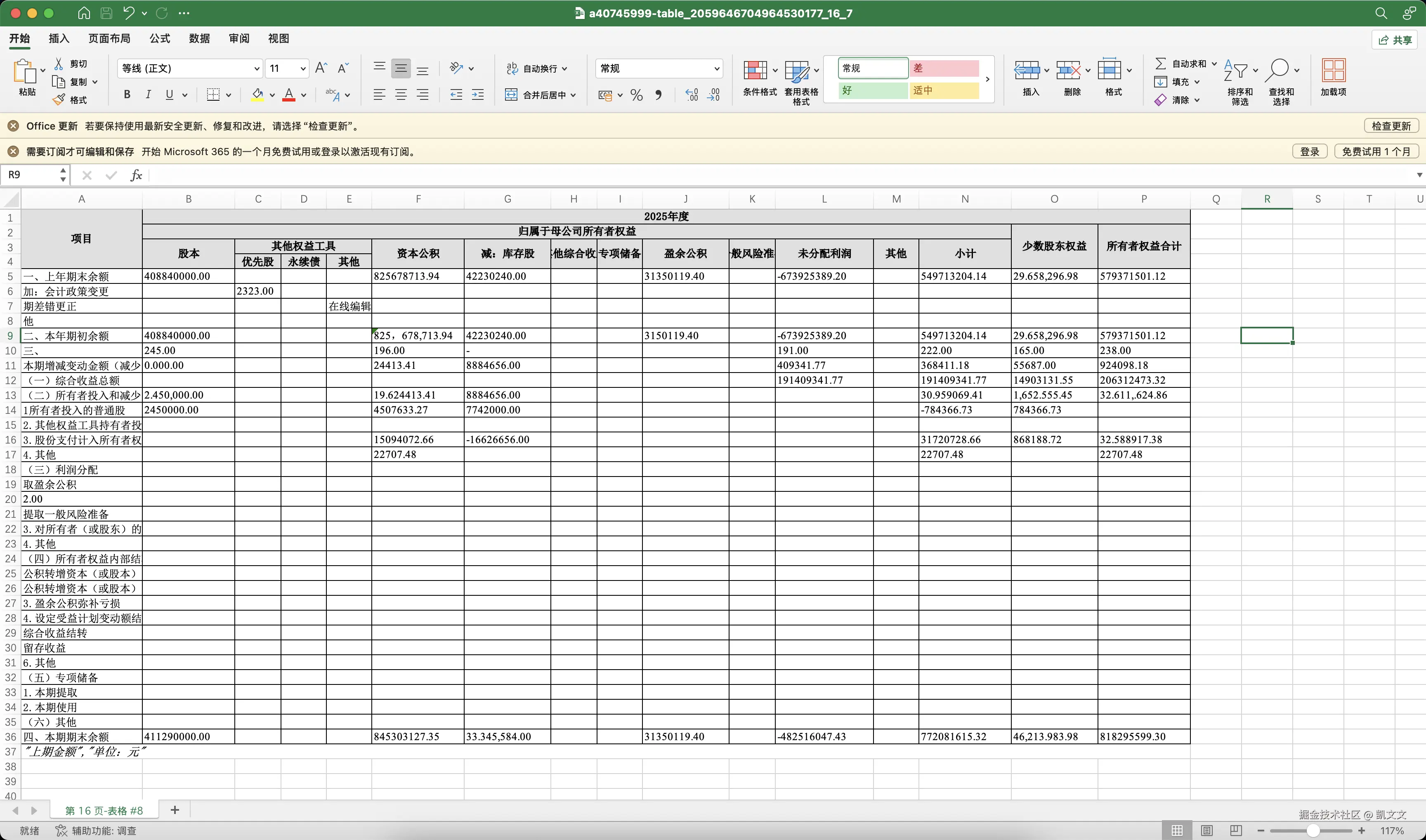Open the search magnifier in title bar
This screenshot has height=840, width=1426.
coord(1381,13)
